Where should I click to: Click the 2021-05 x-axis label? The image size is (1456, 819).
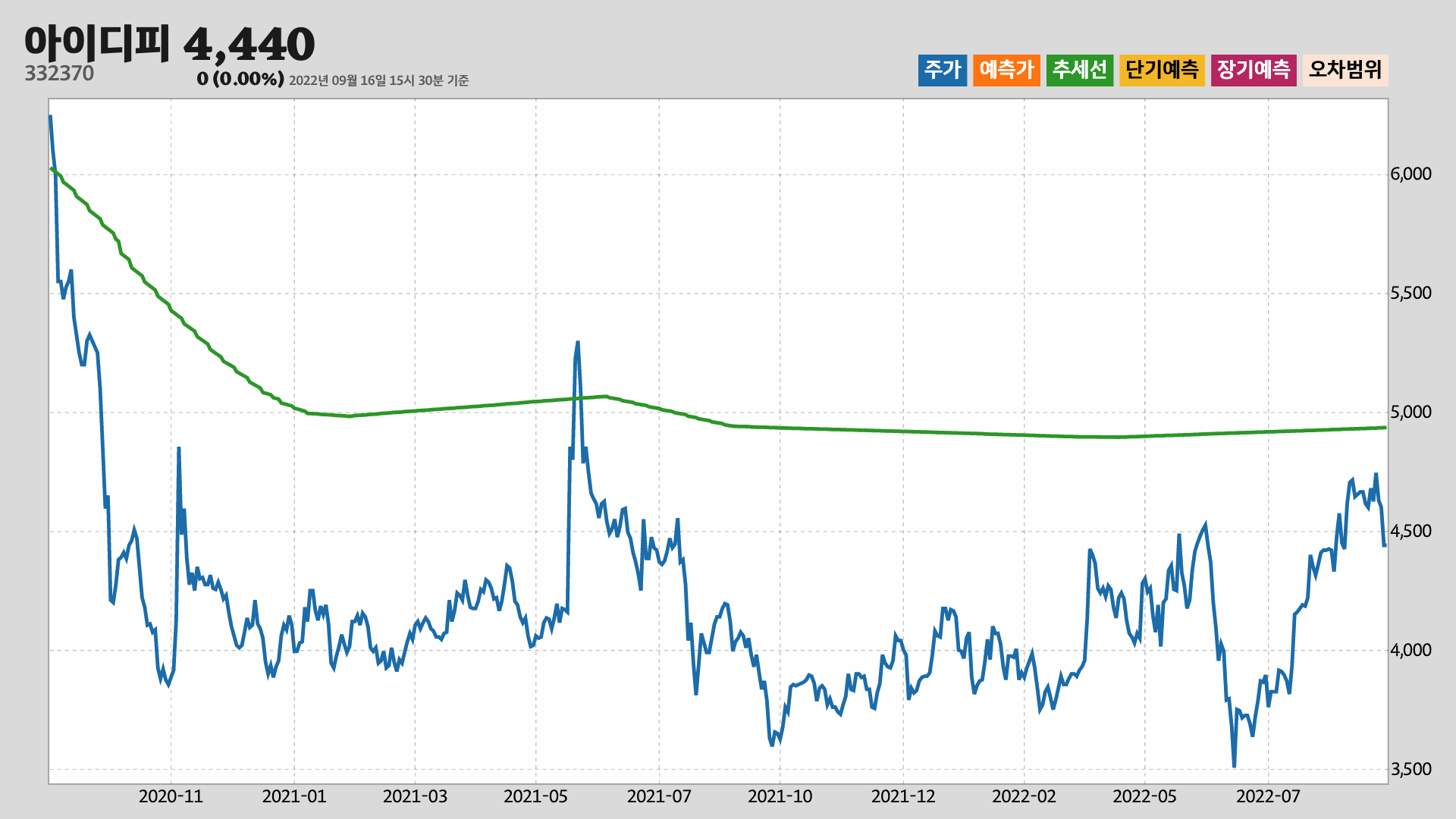click(535, 797)
